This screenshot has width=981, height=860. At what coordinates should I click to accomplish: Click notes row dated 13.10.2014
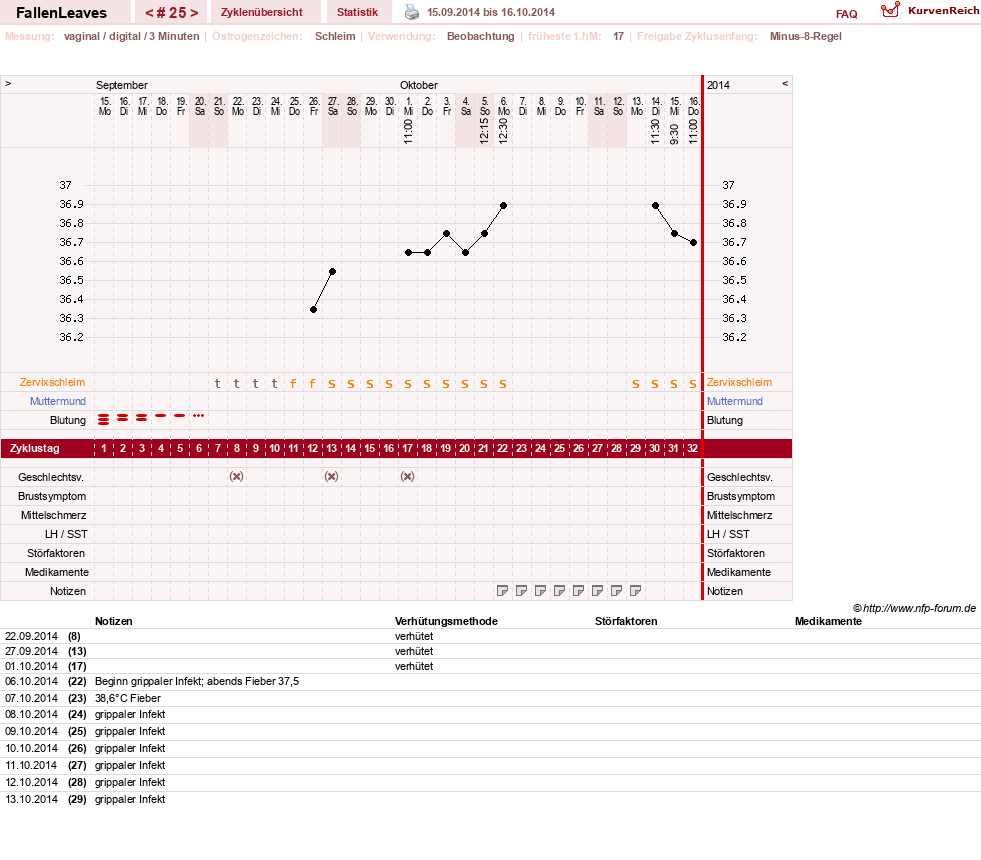[x=490, y=799]
